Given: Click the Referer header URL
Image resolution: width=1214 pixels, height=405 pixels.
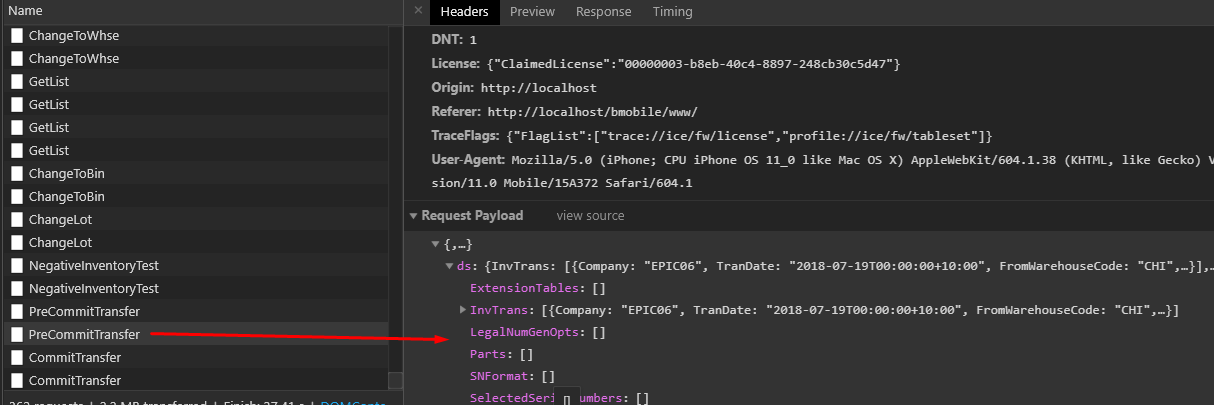Looking at the screenshot, I should tap(592, 112).
